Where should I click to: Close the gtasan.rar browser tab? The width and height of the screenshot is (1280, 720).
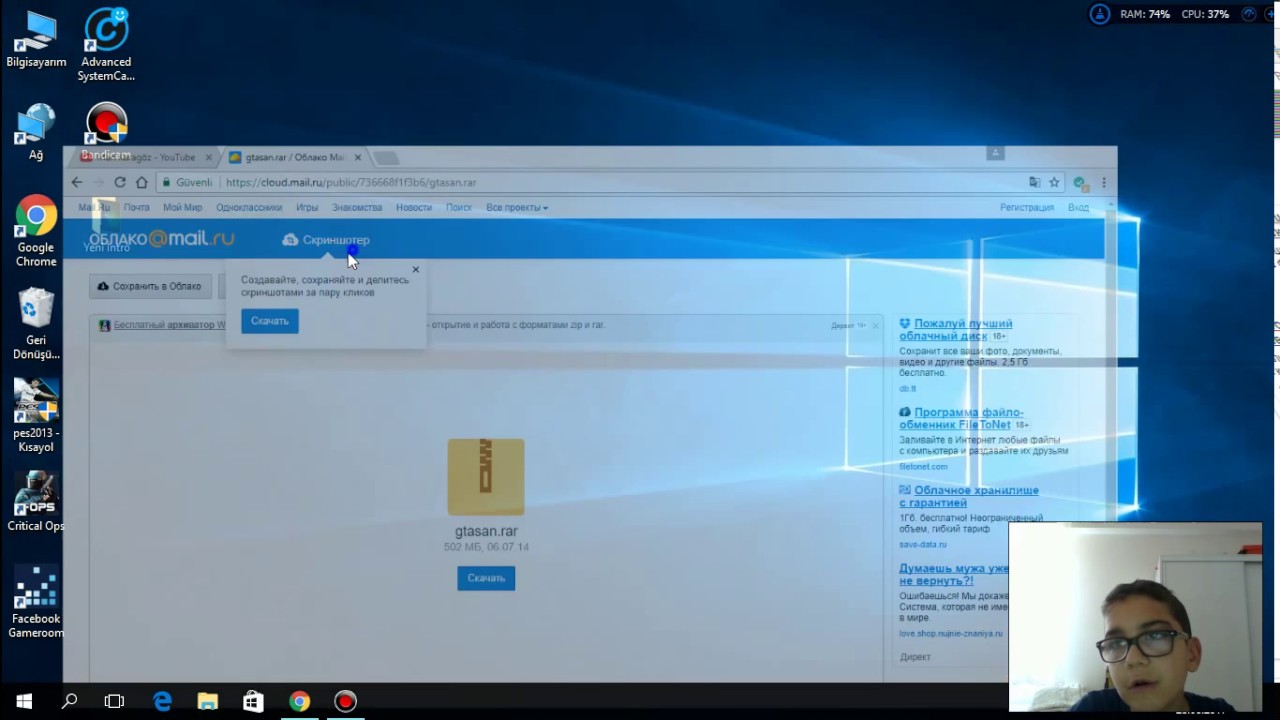click(358, 157)
